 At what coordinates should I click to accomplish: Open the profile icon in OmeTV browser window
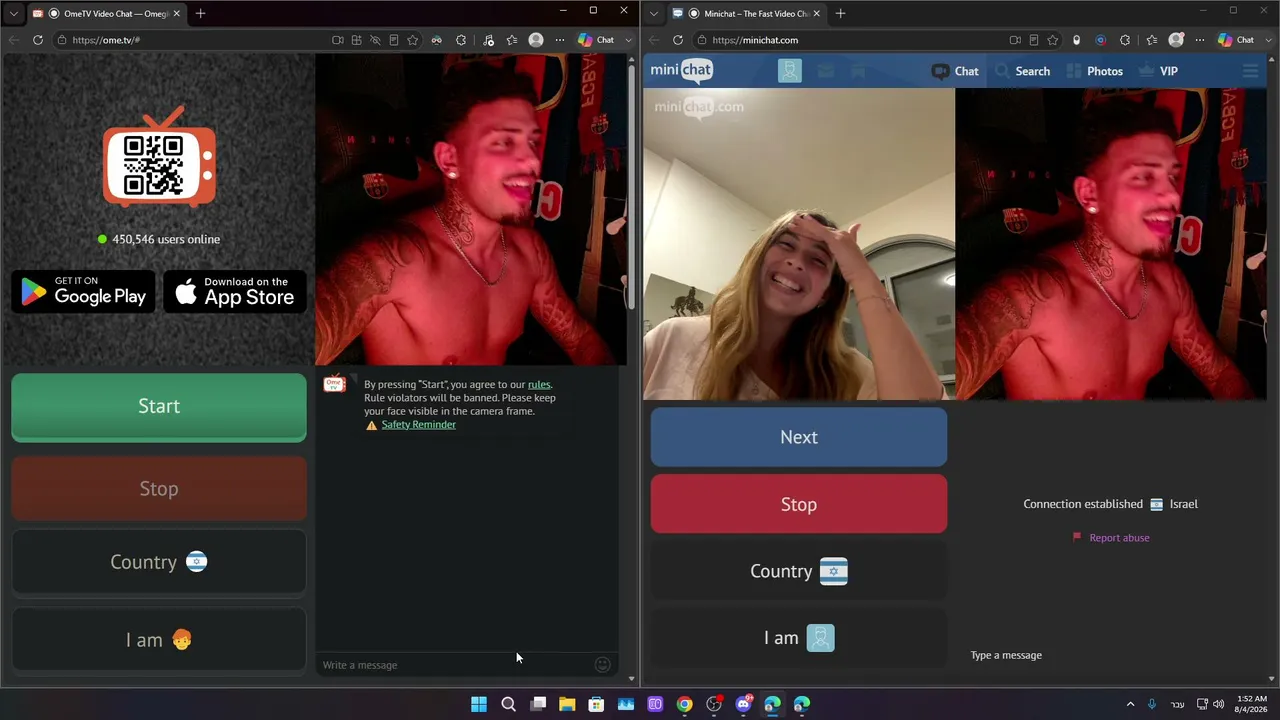[536, 40]
